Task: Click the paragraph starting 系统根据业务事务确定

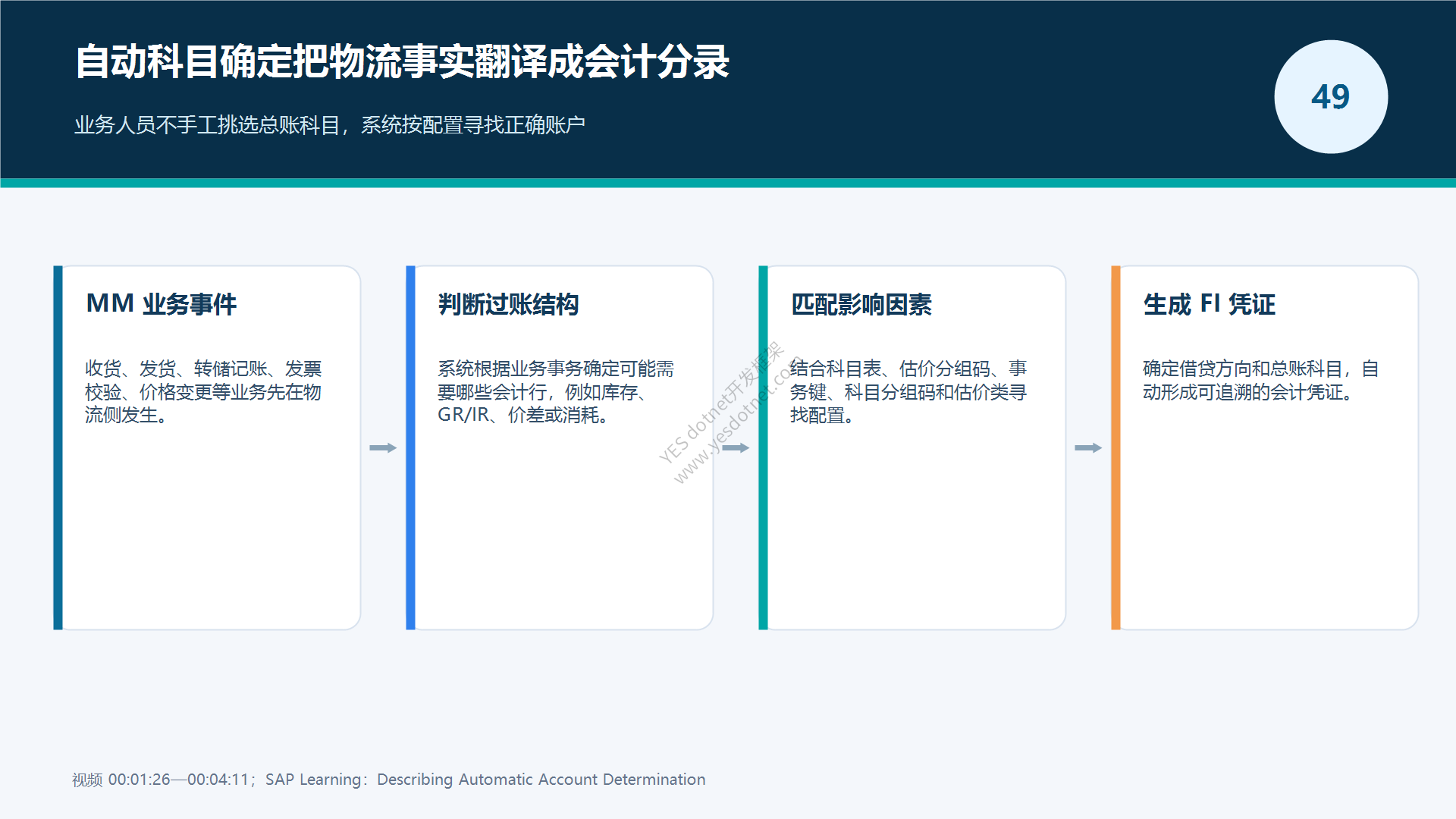Action: click(x=556, y=392)
